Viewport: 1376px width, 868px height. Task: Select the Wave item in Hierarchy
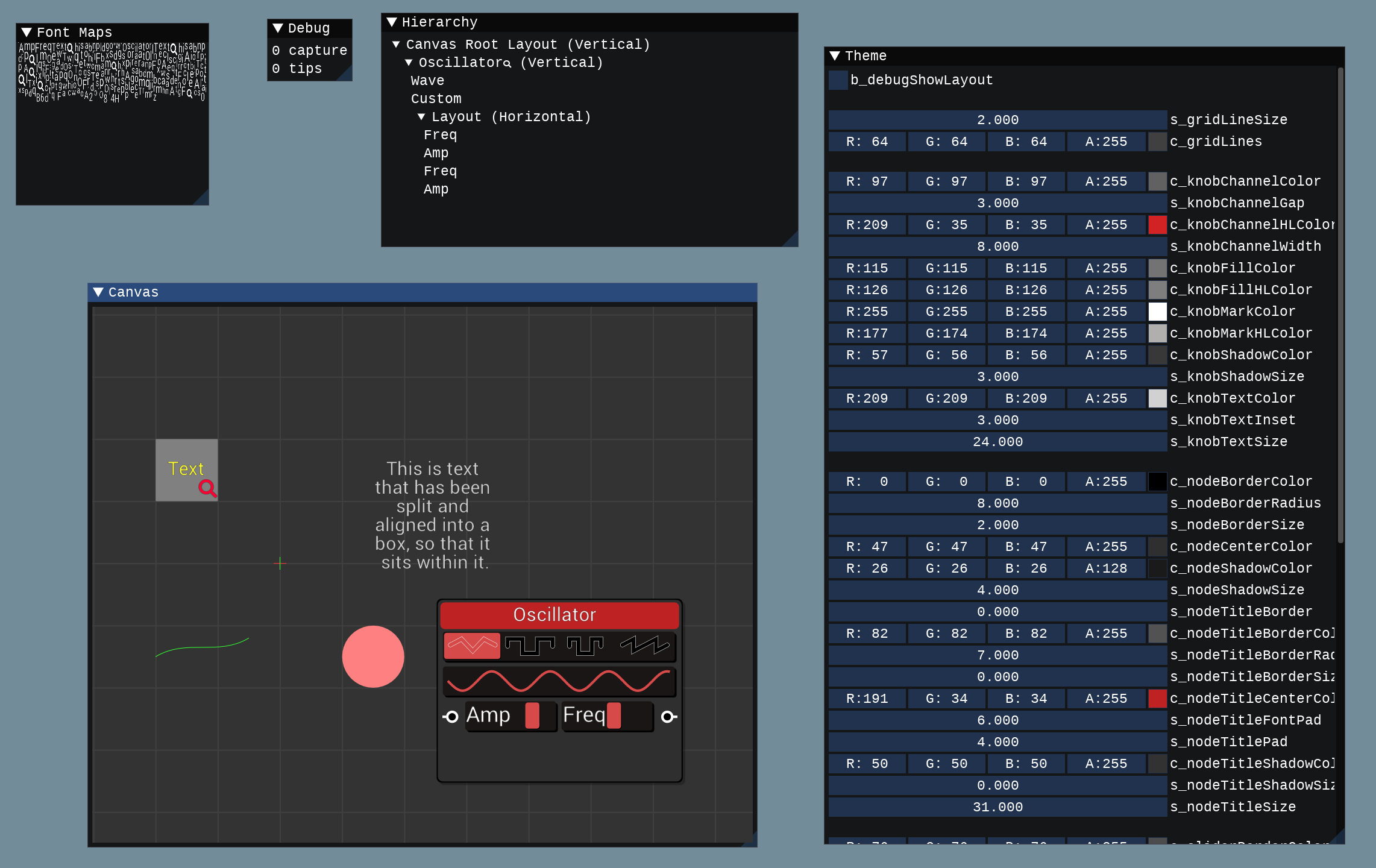point(427,81)
